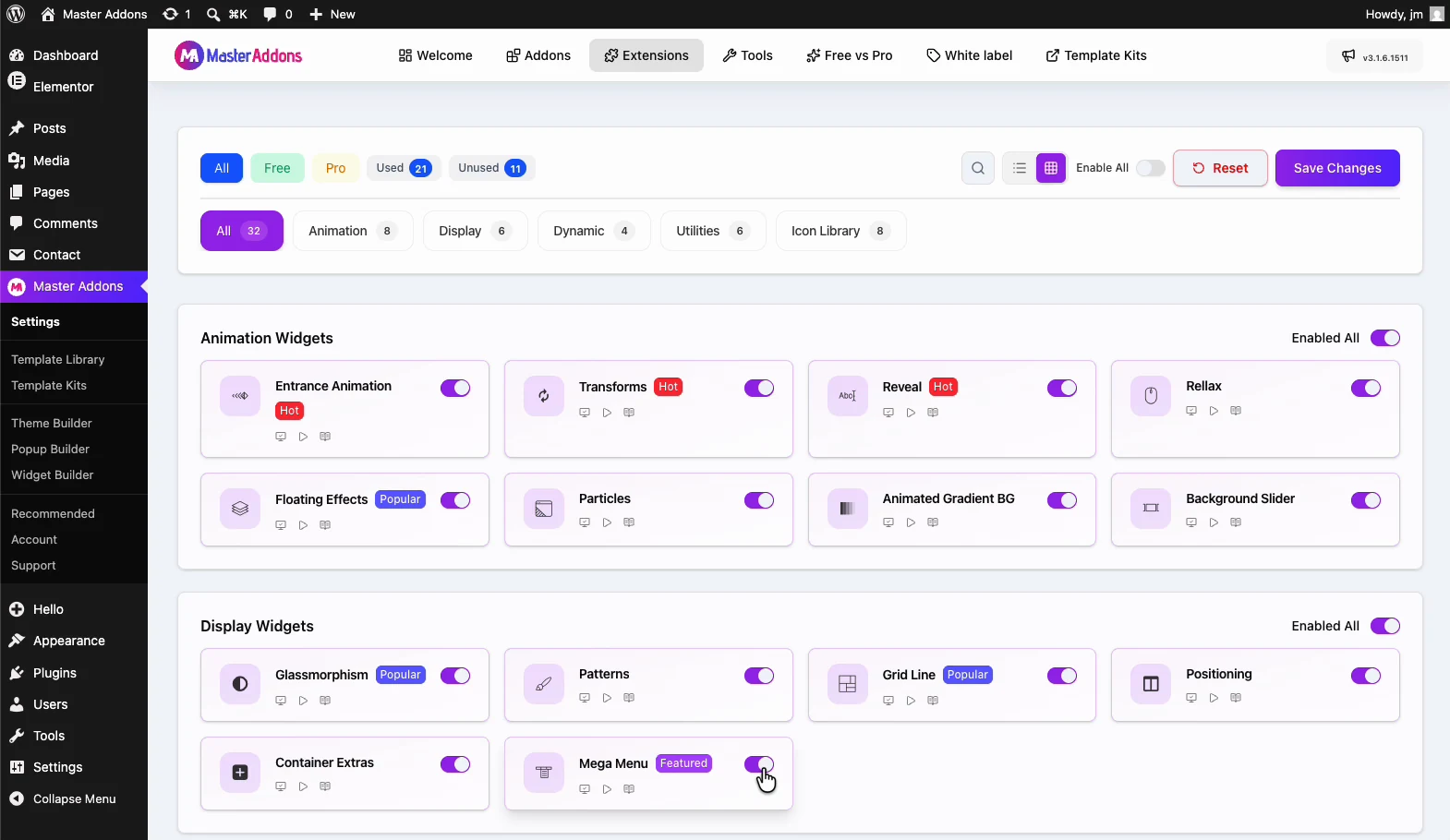The image size is (1450, 840).
Task: Switch to list view layout
Action: (x=1020, y=168)
